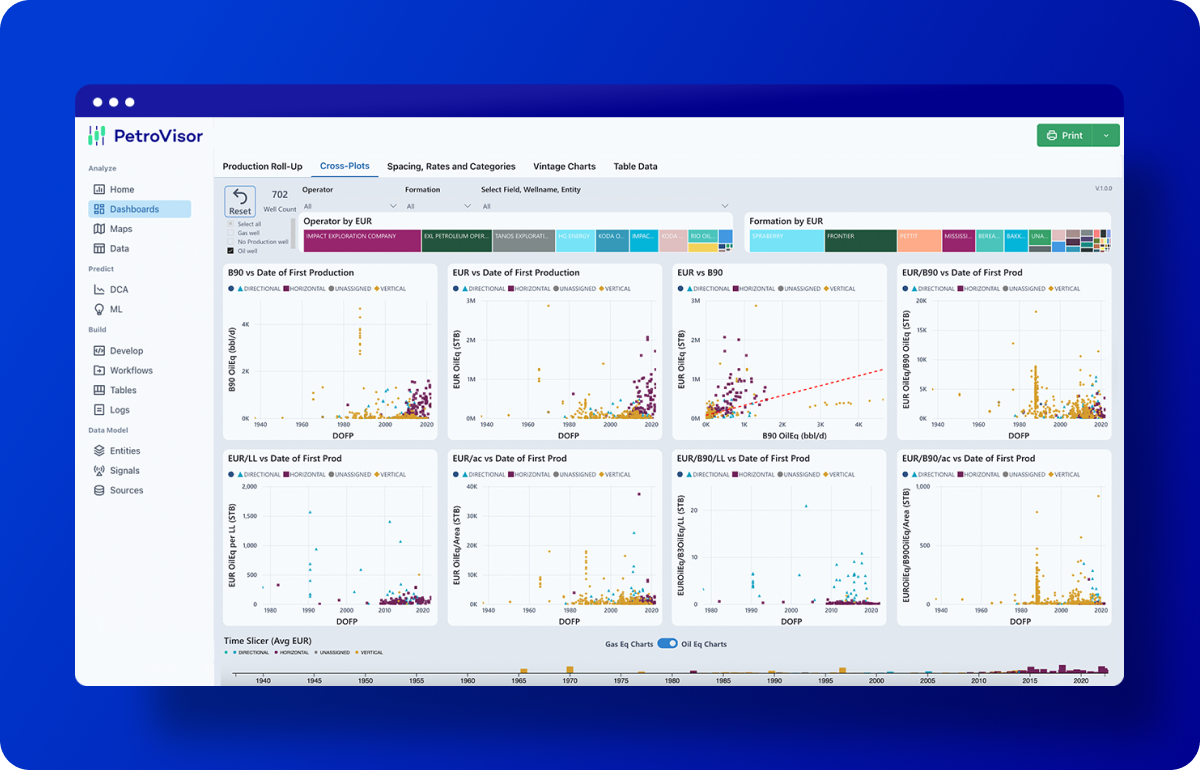Image resolution: width=1200 pixels, height=770 pixels.
Task: Click the Workflows icon in sidebar
Action: 99,371
